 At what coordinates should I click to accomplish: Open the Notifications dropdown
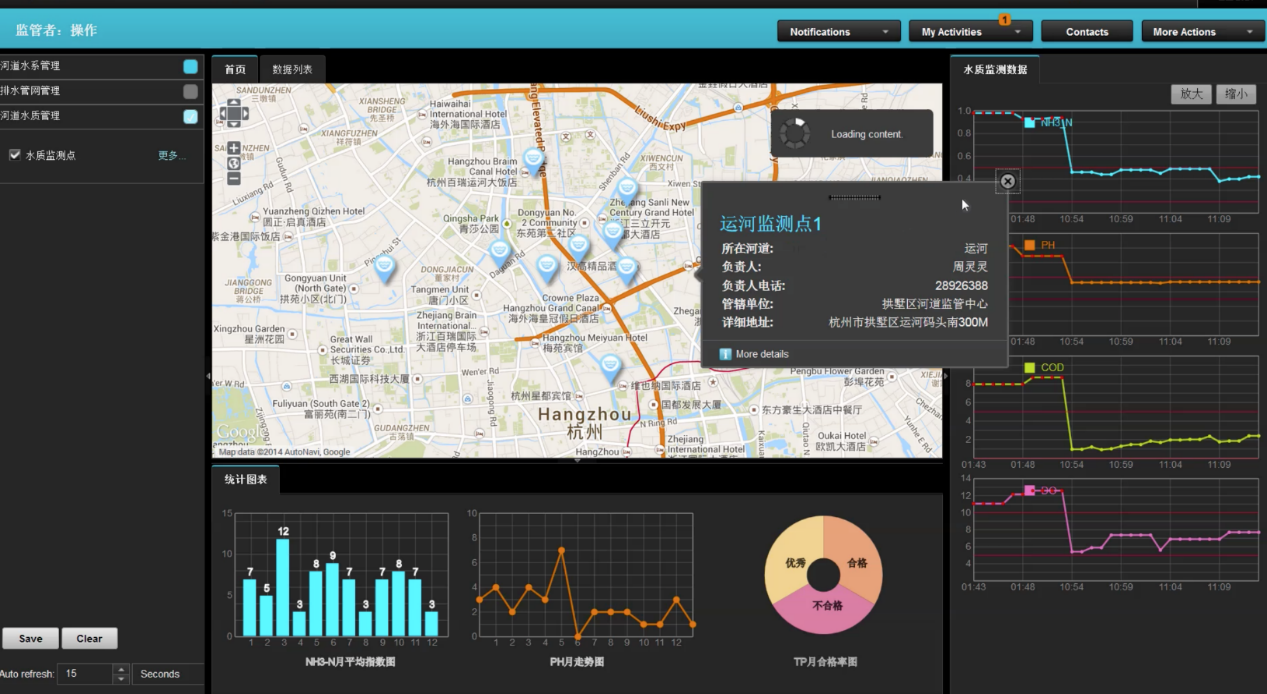pyautogui.click(x=838, y=32)
